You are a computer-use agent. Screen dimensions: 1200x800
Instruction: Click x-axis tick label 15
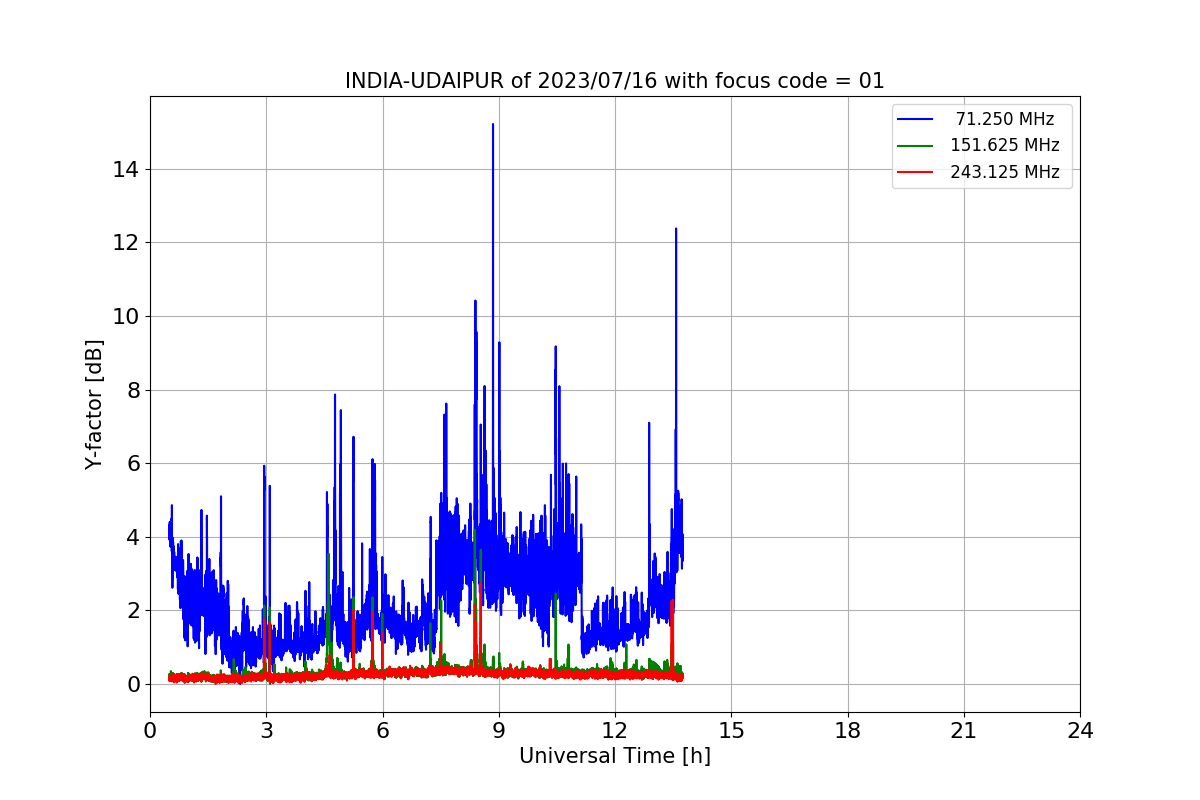[x=731, y=731]
